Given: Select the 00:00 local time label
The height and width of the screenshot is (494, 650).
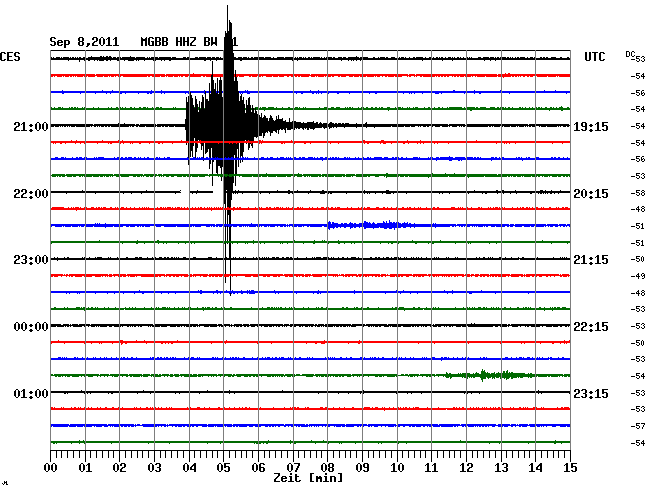Looking at the screenshot, I should [31, 327].
